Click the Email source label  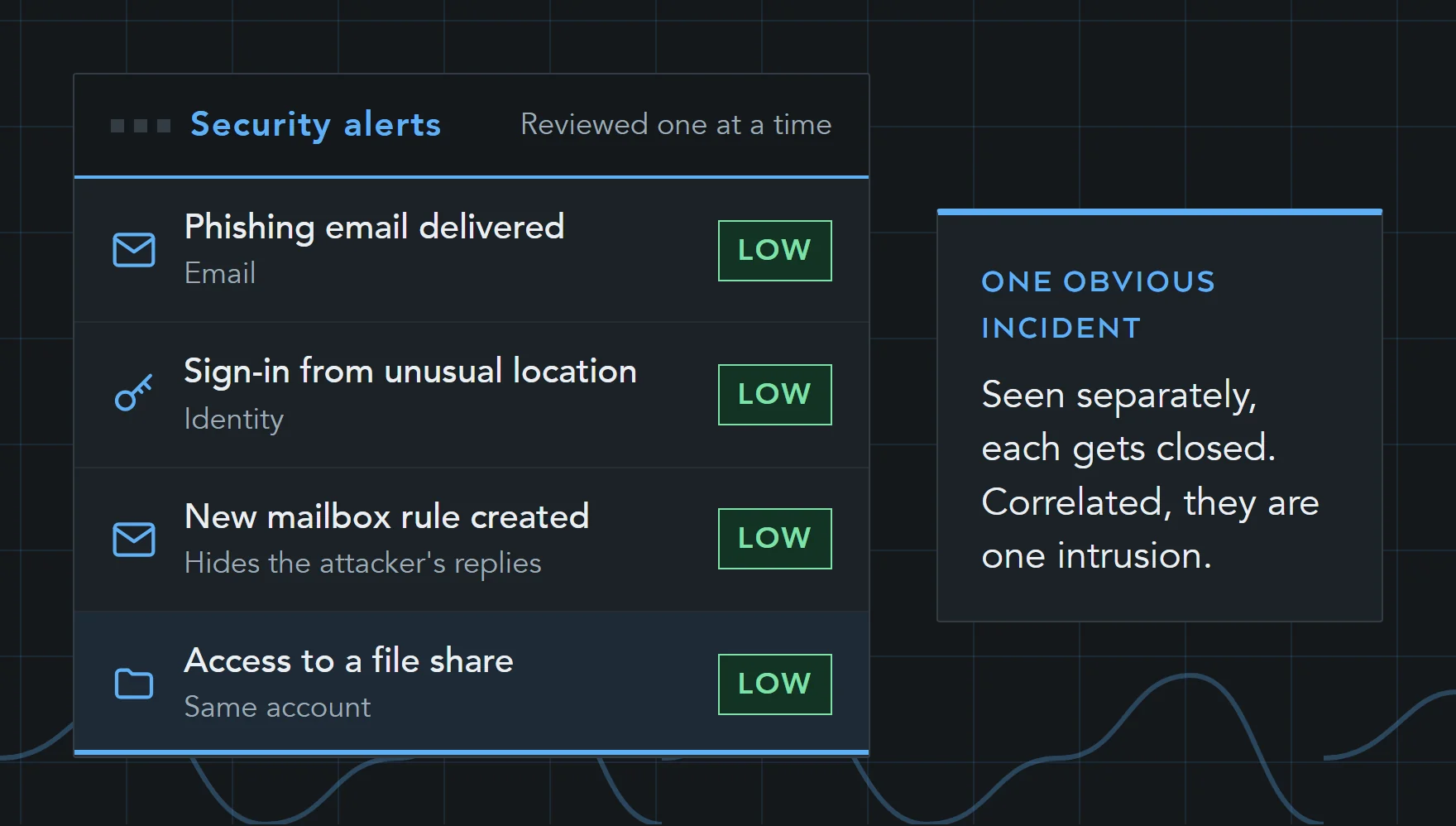220,273
